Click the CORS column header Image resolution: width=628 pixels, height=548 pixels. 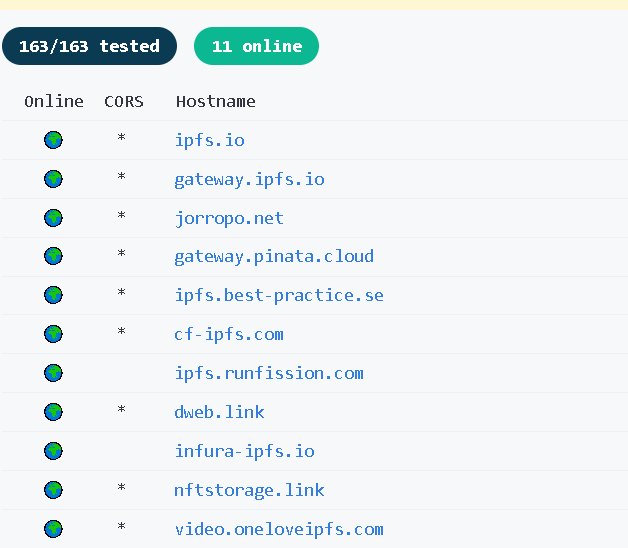click(x=124, y=101)
